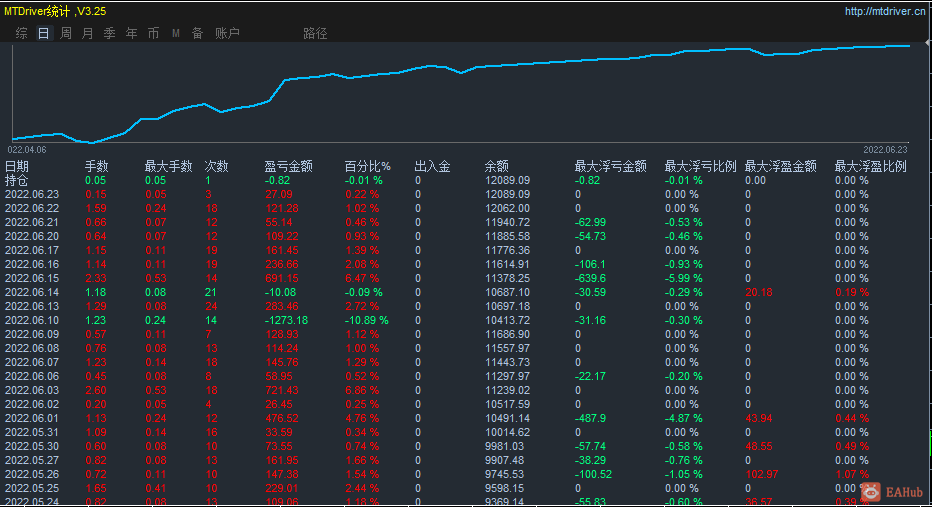
Task: Select the 账户 account tab
Action: point(228,33)
